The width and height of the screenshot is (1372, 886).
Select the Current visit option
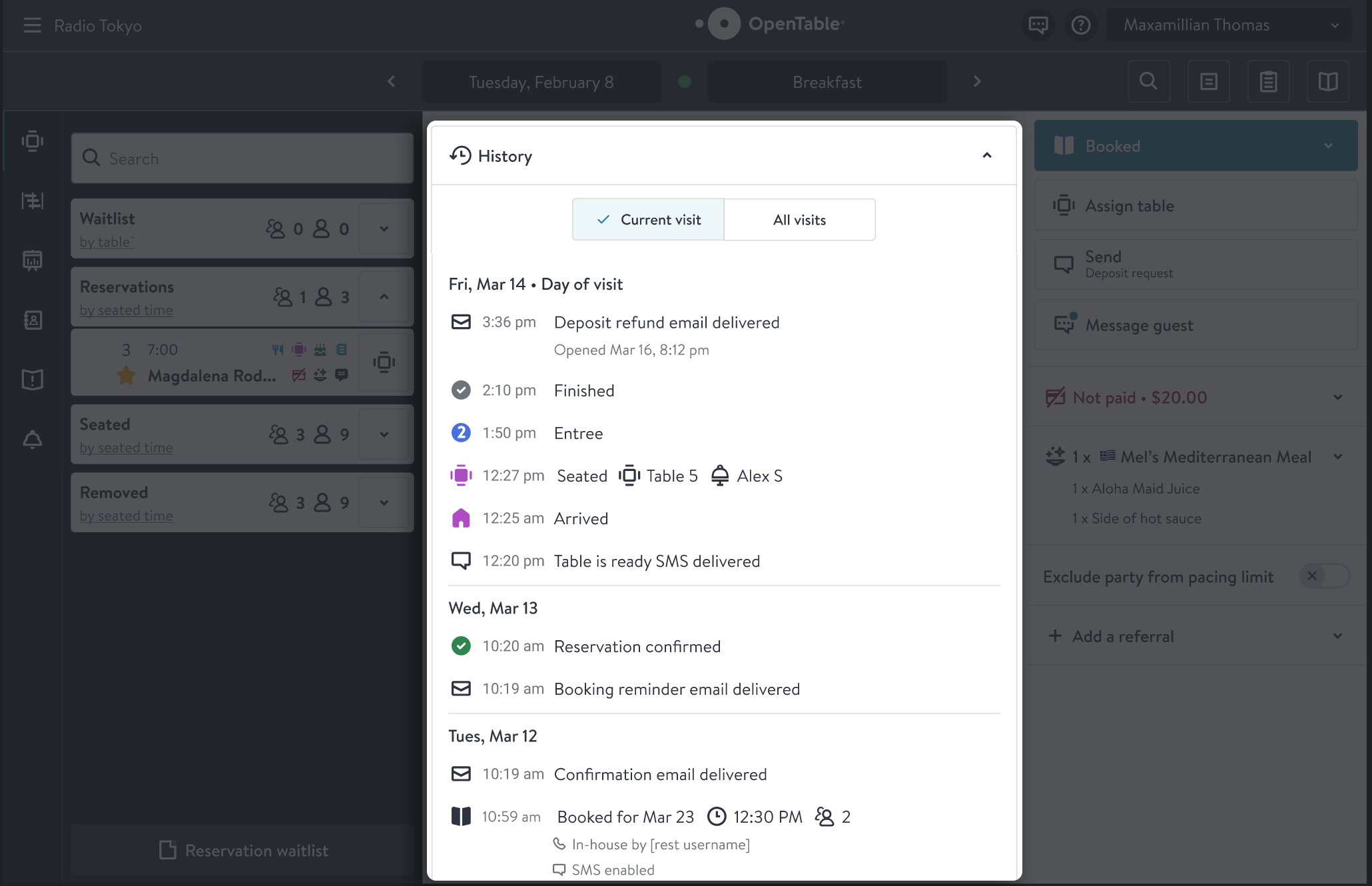coord(648,220)
